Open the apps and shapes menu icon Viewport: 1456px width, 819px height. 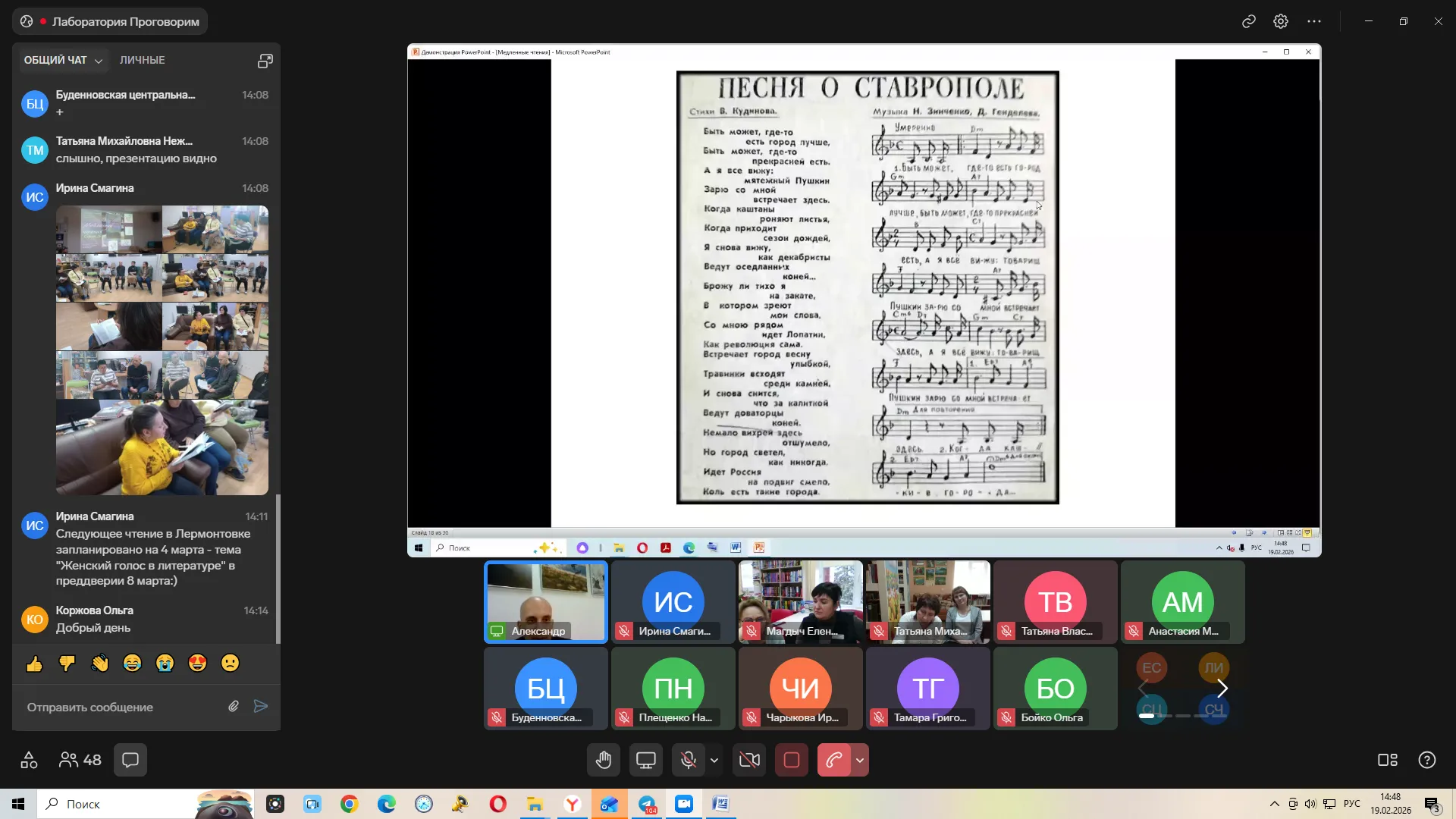[x=29, y=760]
